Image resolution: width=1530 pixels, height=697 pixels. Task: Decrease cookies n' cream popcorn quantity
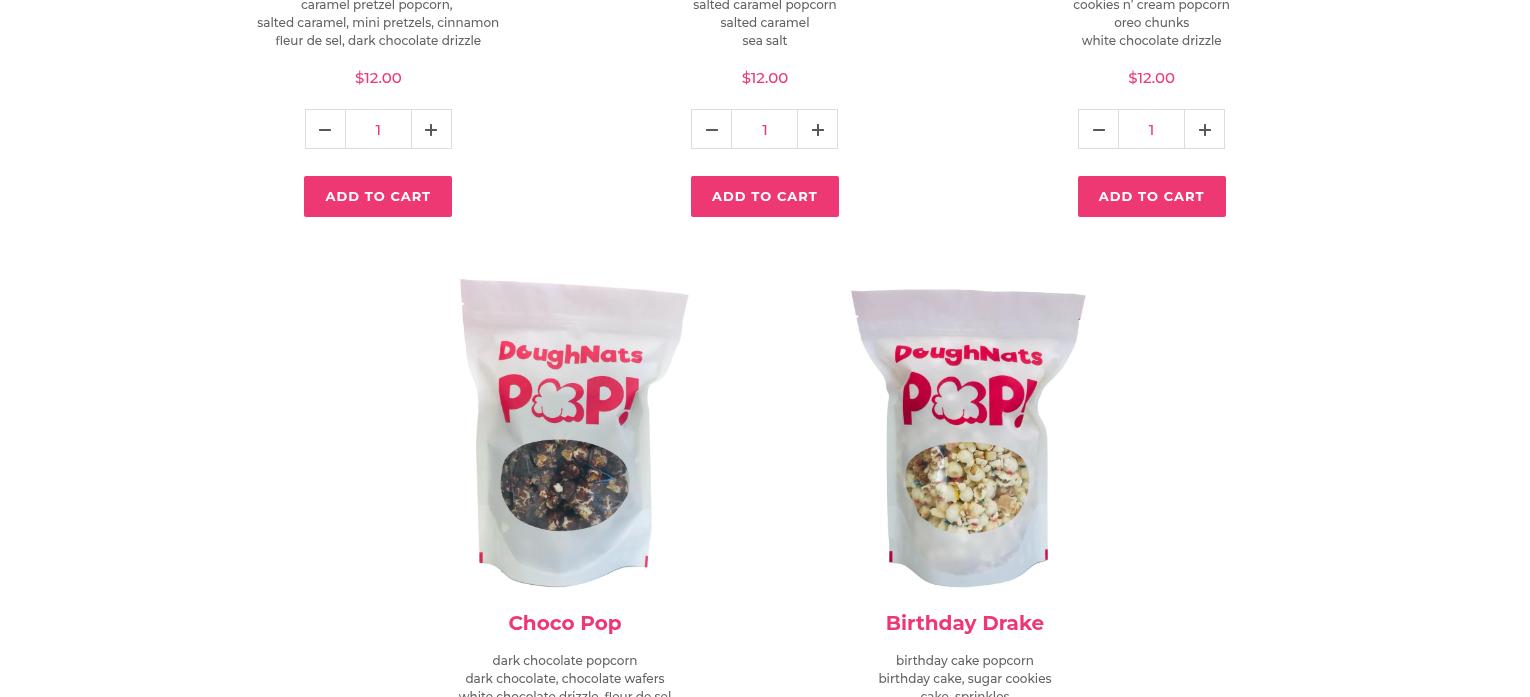click(1098, 129)
